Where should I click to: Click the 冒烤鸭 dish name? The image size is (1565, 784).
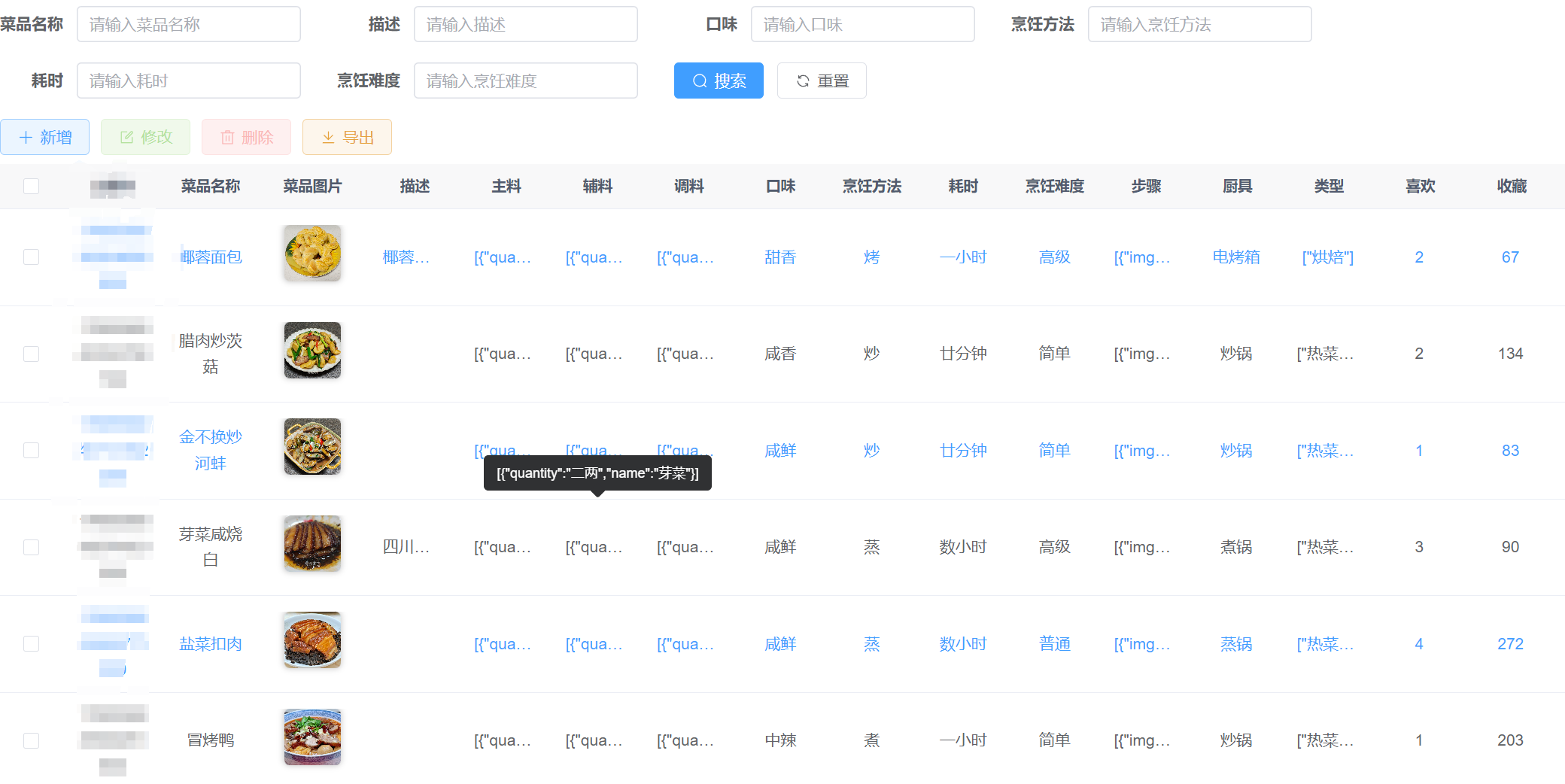click(211, 740)
